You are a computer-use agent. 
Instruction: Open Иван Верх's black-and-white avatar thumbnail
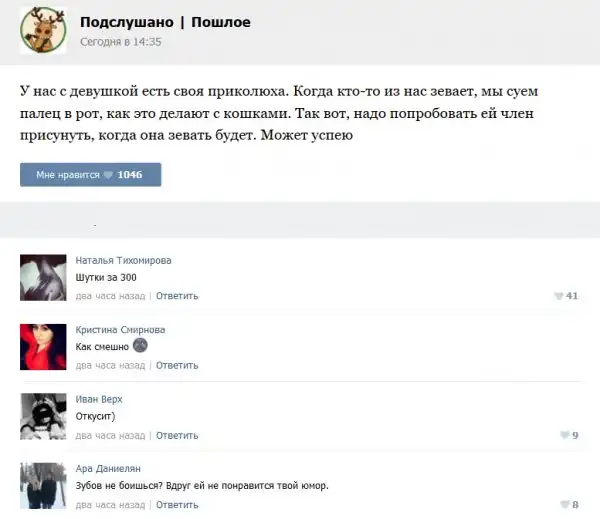[43, 416]
